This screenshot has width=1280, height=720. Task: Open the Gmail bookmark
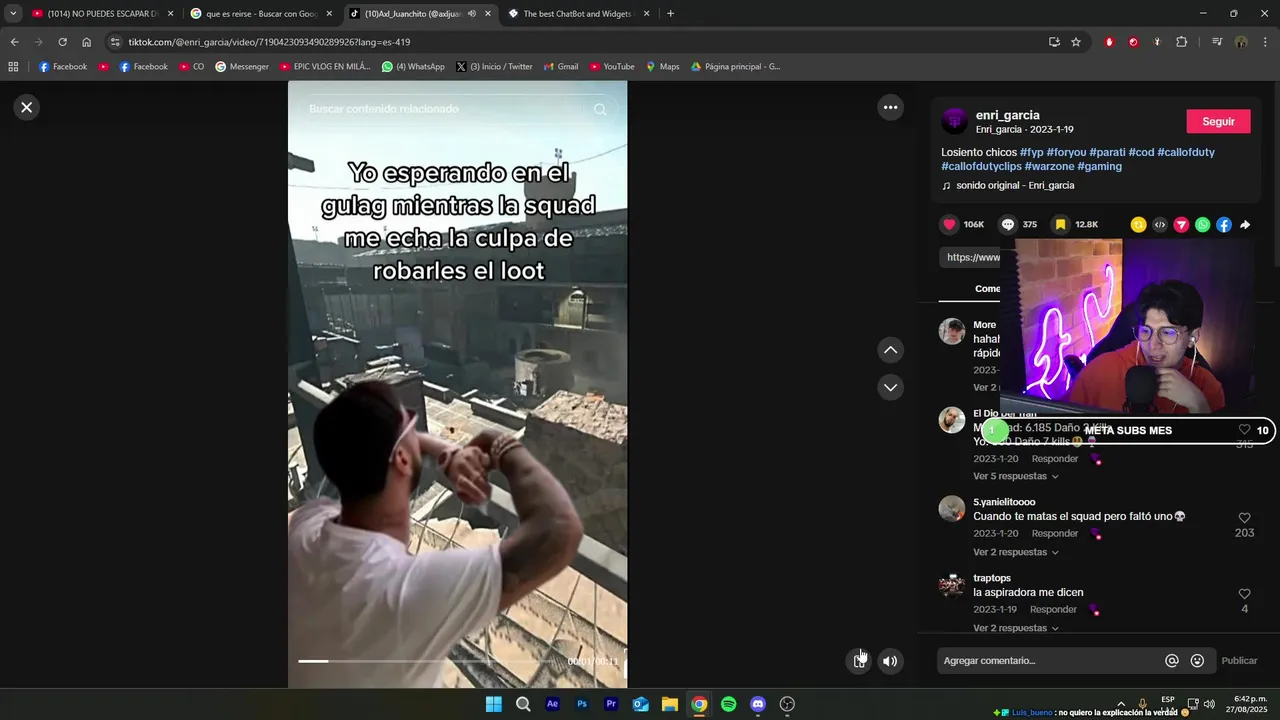561,67
